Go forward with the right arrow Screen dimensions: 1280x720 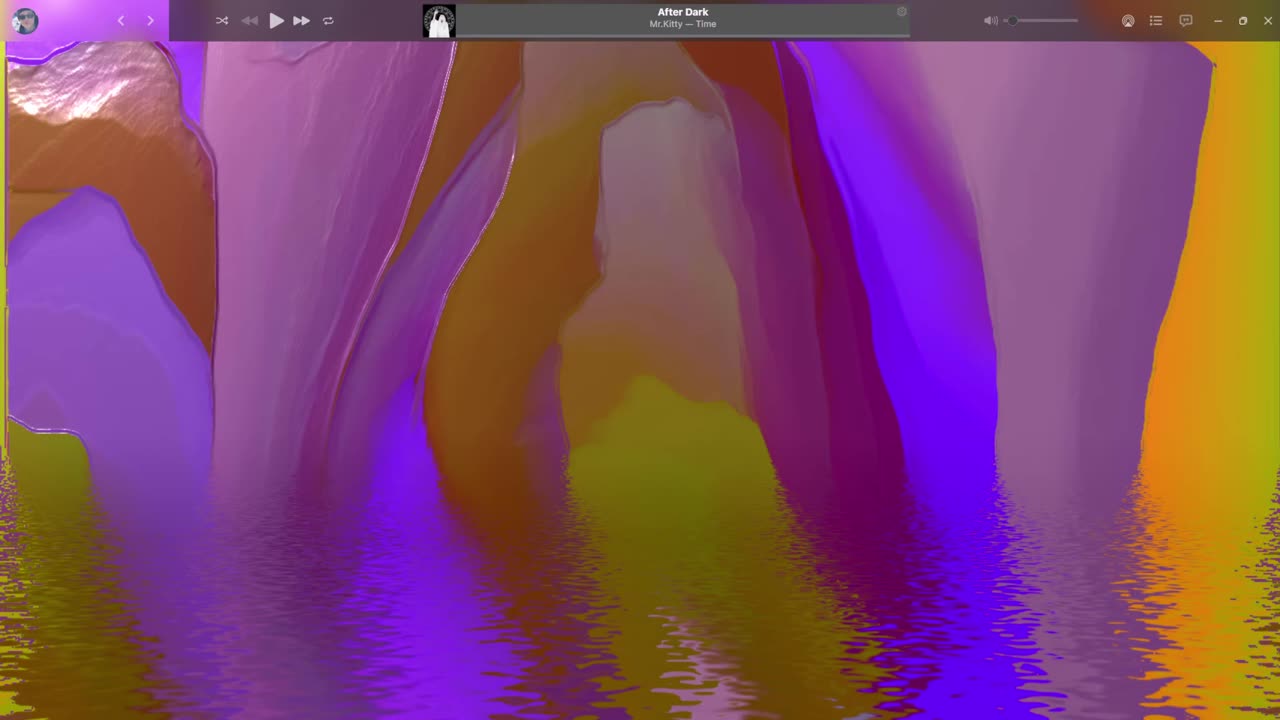click(150, 20)
